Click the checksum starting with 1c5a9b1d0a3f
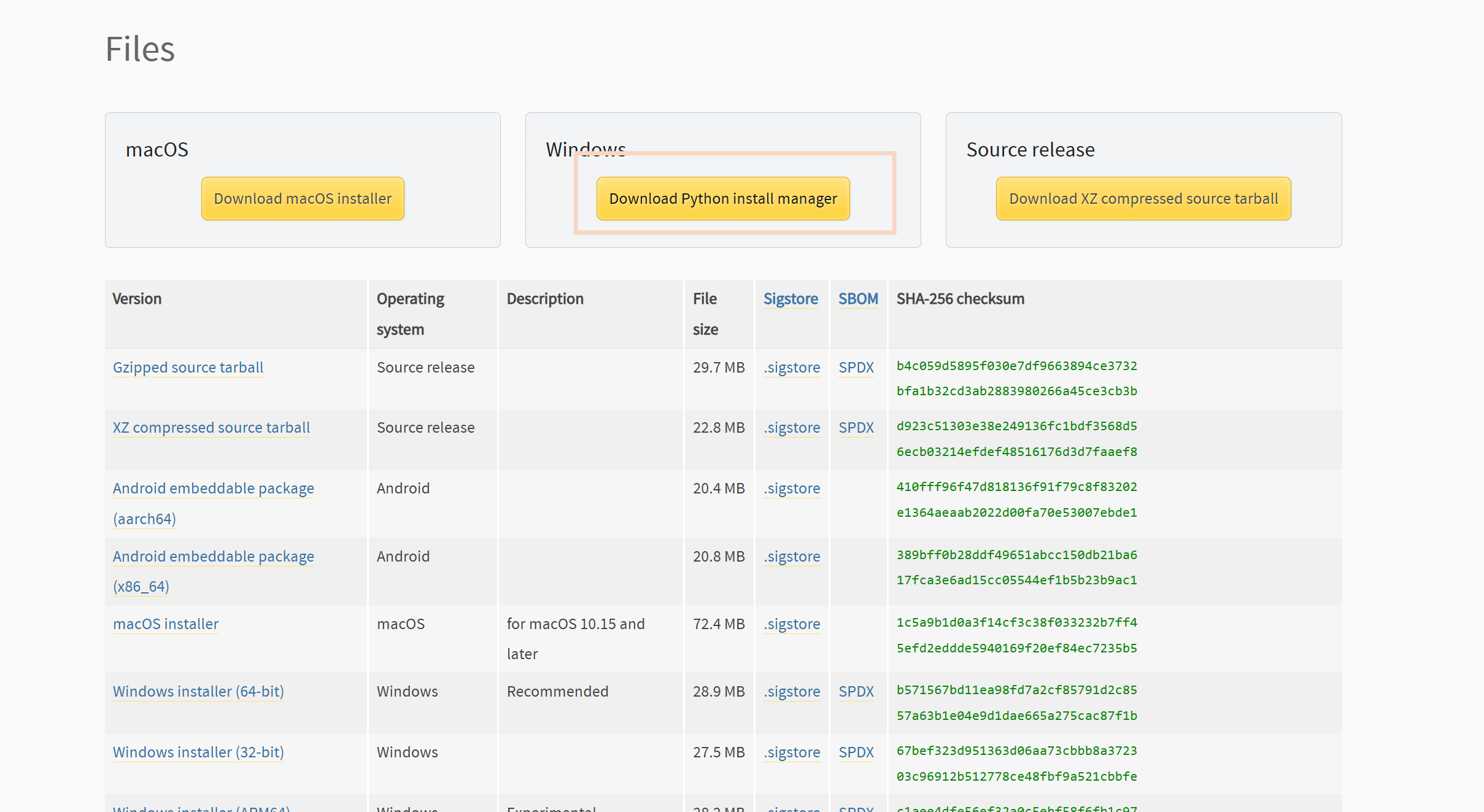The image size is (1484, 812). pos(1017,635)
